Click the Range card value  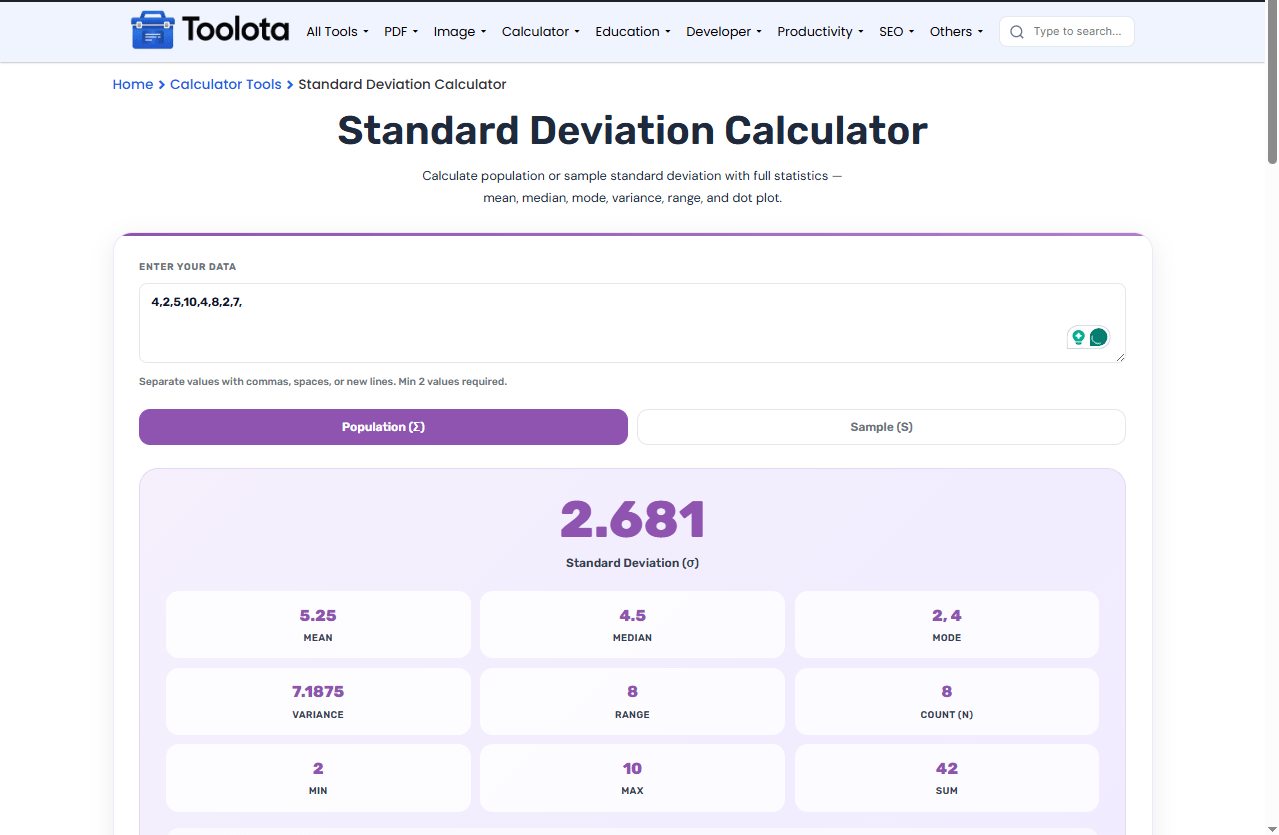pos(632,692)
